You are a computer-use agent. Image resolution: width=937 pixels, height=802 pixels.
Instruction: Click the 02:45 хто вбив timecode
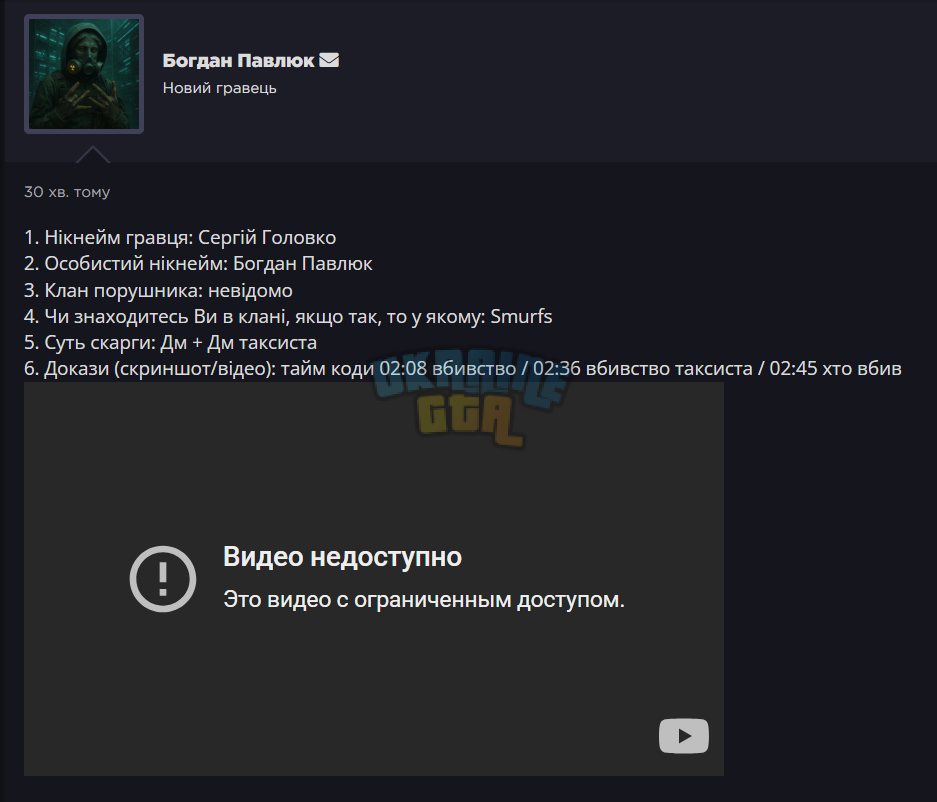(835, 368)
